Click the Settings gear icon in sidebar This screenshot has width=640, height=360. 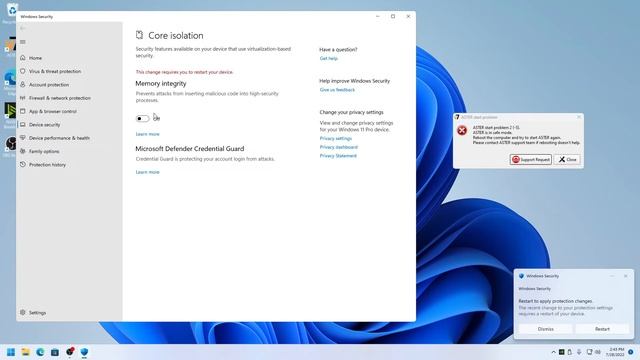(23, 313)
